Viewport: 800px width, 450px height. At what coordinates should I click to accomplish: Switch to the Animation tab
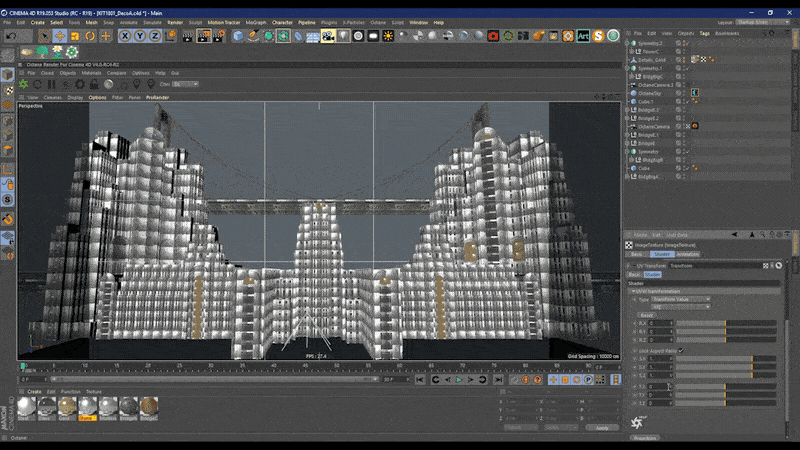pyautogui.click(x=687, y=254)
